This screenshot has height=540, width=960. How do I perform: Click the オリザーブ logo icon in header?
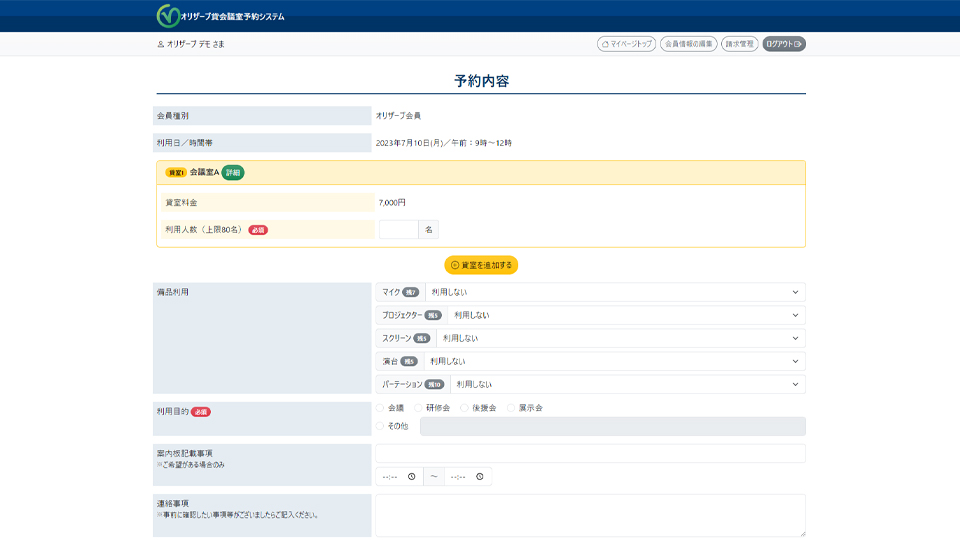pyautogui.click(x=168, y=16)
